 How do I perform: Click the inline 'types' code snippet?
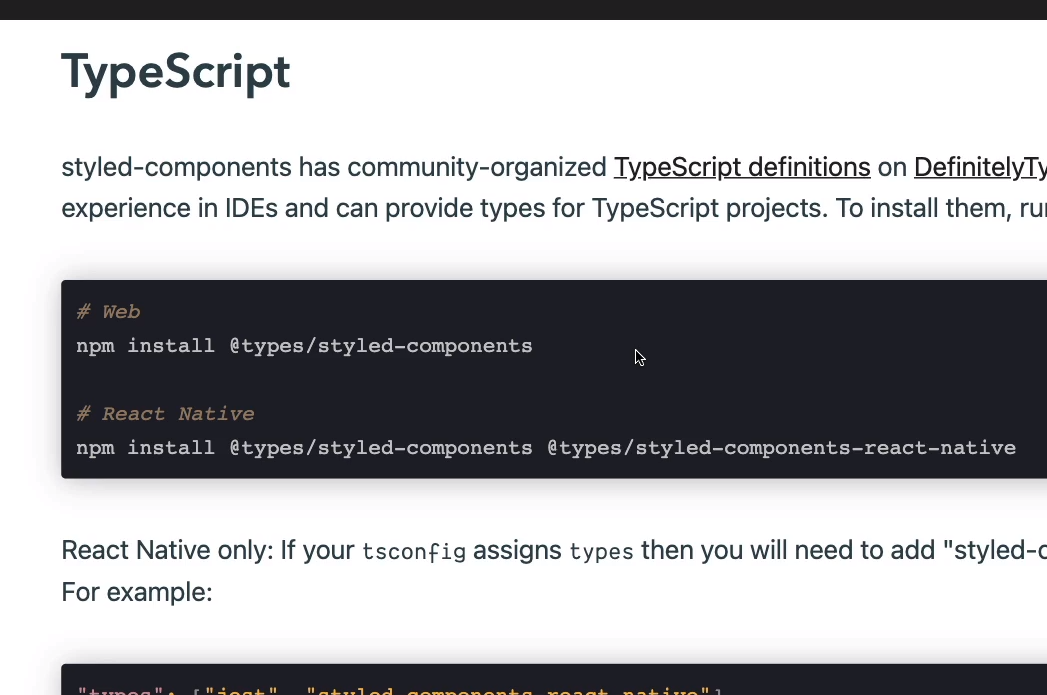(x=600, y=552)
